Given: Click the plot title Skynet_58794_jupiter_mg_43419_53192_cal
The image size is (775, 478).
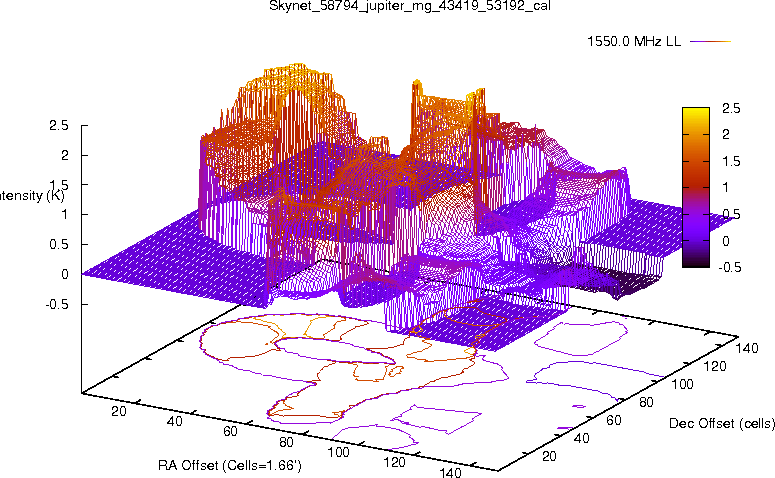Looking at the screenshot, I should (410, 6).
